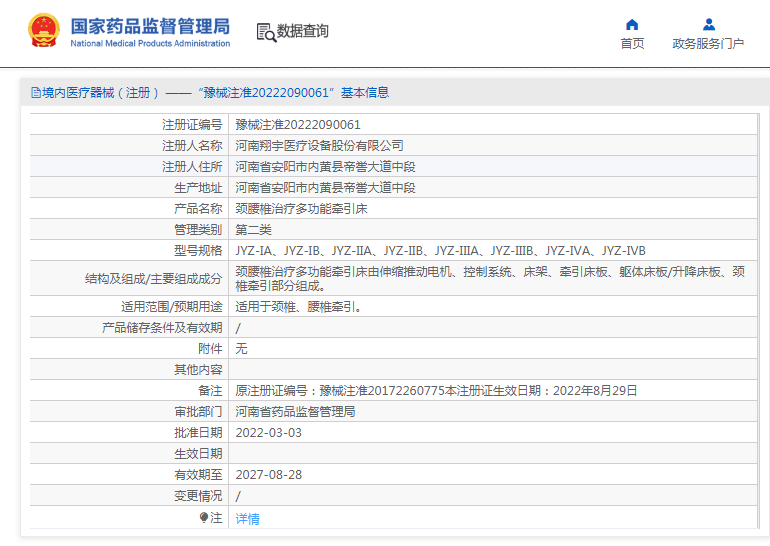Click the 其他内容 label
Image resolution: width=770 pixels, height=546 pixels.
198,370
